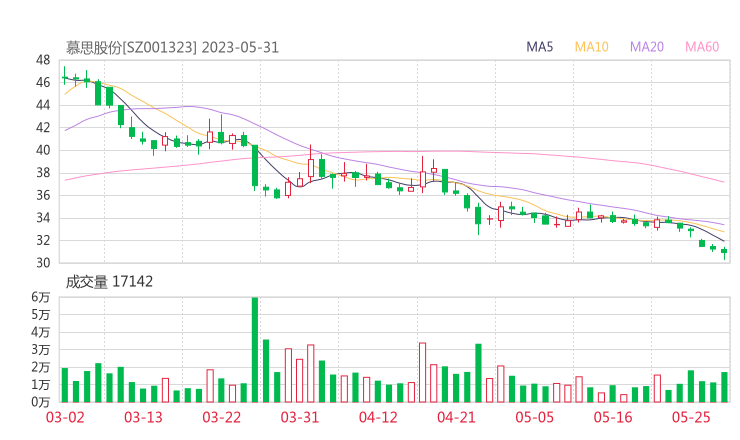Click the price axis value 44
Viewport: 740px width, 440px height.
point(43,105)
